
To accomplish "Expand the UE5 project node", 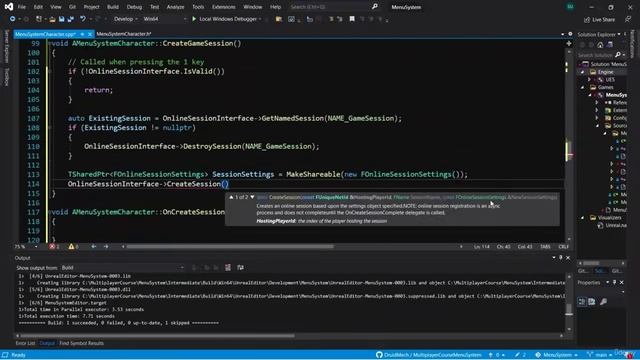I will click(x=589, y=80).
